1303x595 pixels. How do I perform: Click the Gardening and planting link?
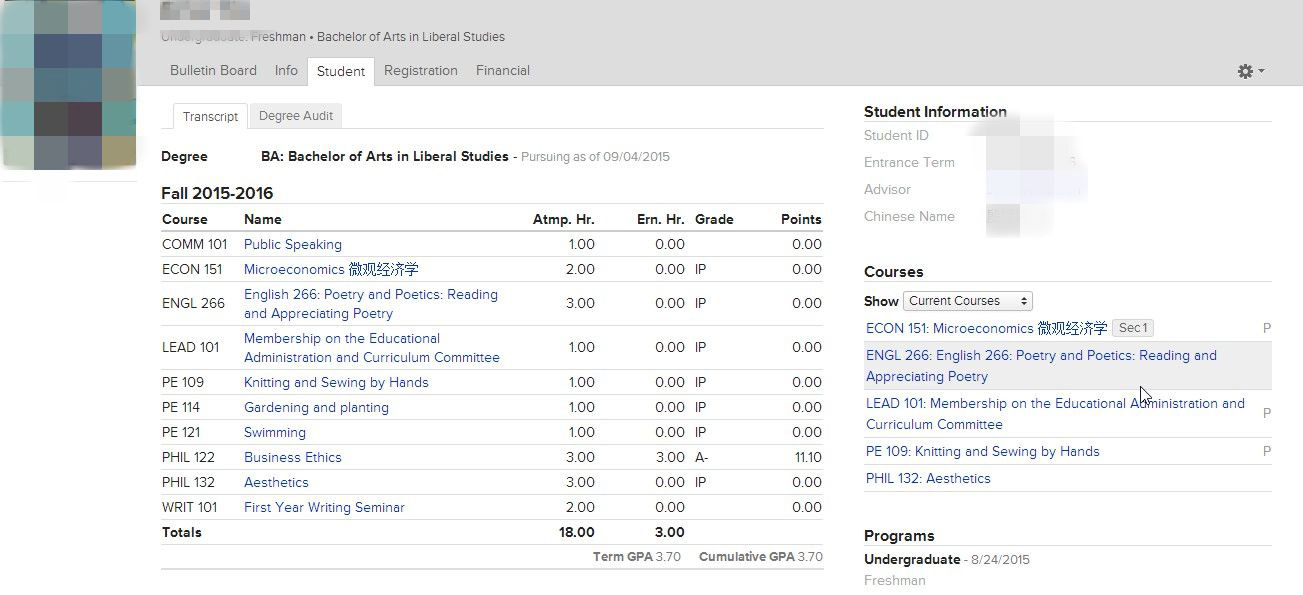click(316, 408)
